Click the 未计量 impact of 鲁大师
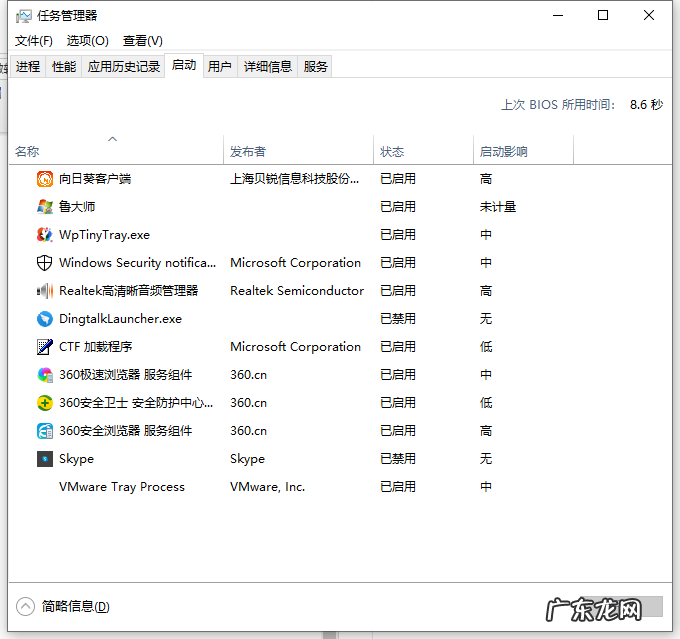 pyautogui.click(x=498, y=206)
